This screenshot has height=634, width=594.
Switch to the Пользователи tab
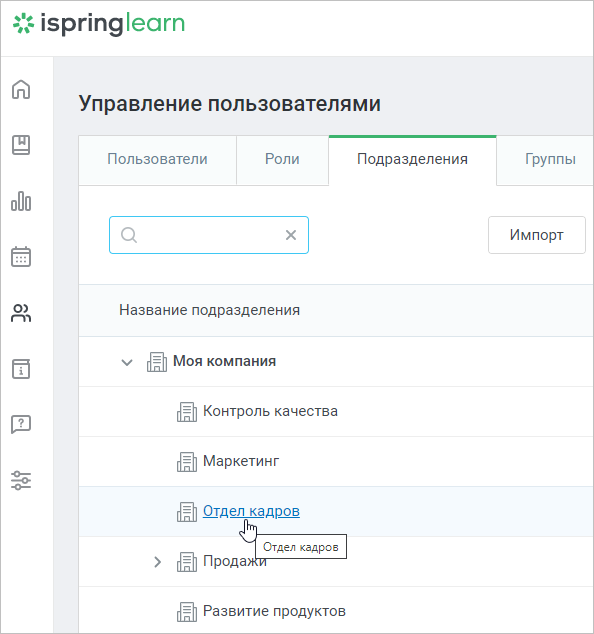pos(157,159)
